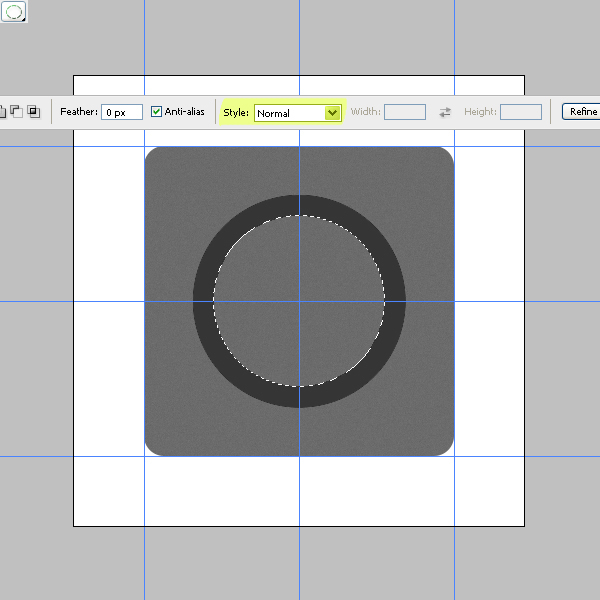The height and width of the screenshot is (600, 600).
Task: Click the Width input field
Action: (405, 112)
